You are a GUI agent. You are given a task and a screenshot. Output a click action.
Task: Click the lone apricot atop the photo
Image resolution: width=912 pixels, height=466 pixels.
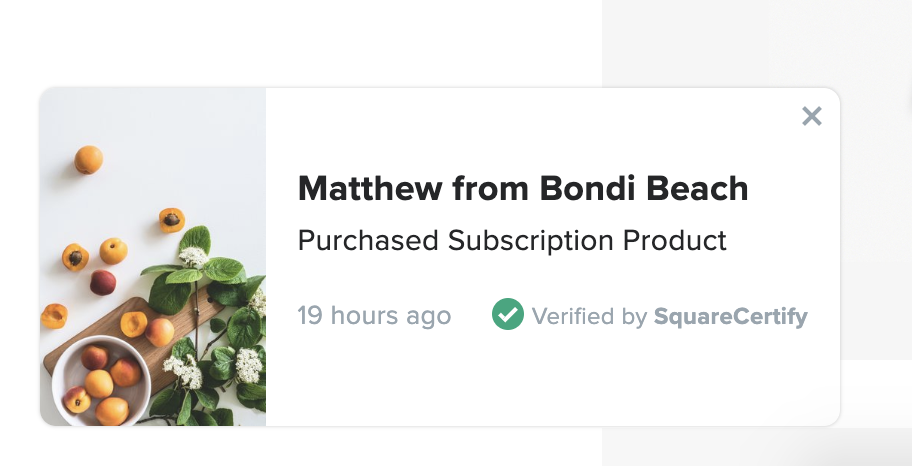[88, 159]
